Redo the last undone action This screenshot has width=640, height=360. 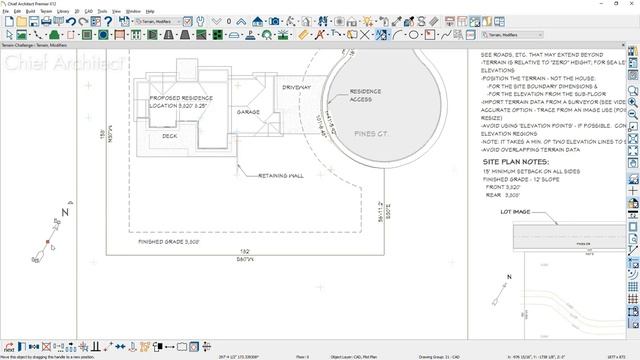[x=83, y=21]
